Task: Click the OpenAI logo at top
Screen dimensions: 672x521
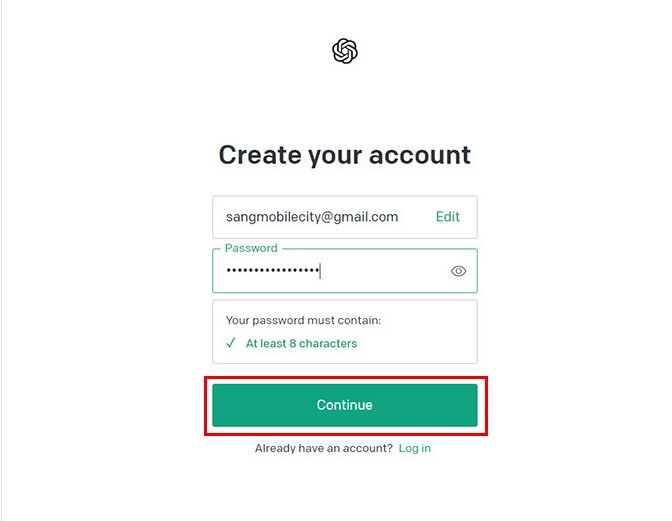Action: pos(345,51)
